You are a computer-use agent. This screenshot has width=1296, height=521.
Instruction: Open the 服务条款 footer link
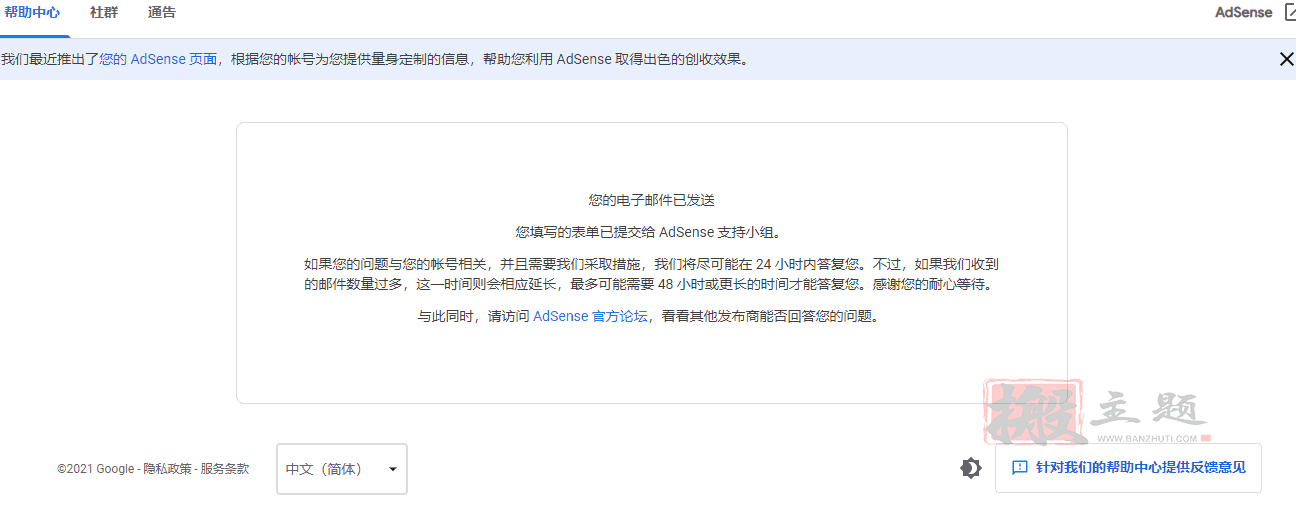(x=225, y=468)
